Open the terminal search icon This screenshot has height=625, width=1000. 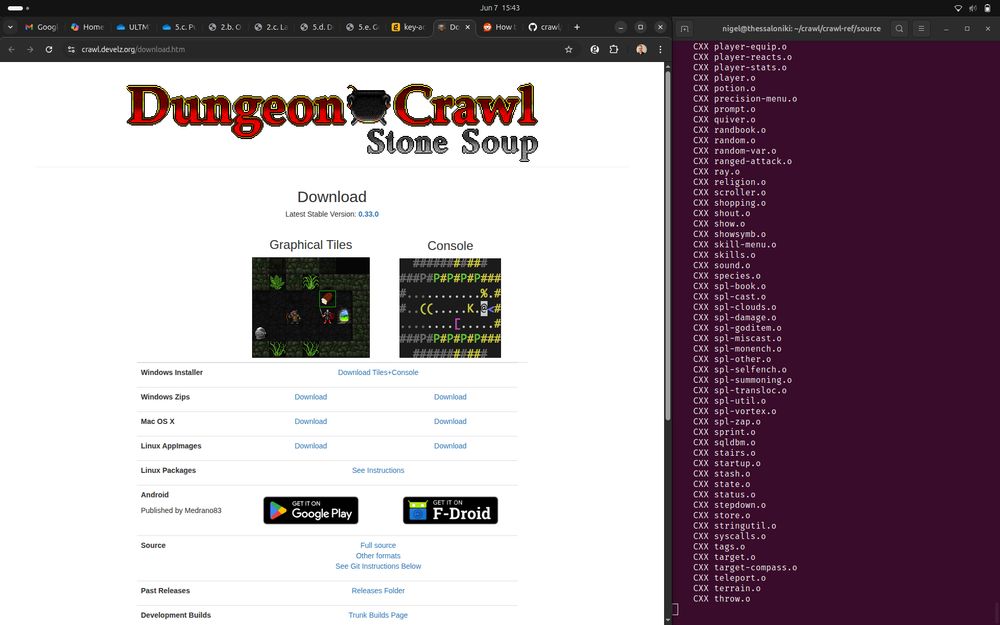899,28
